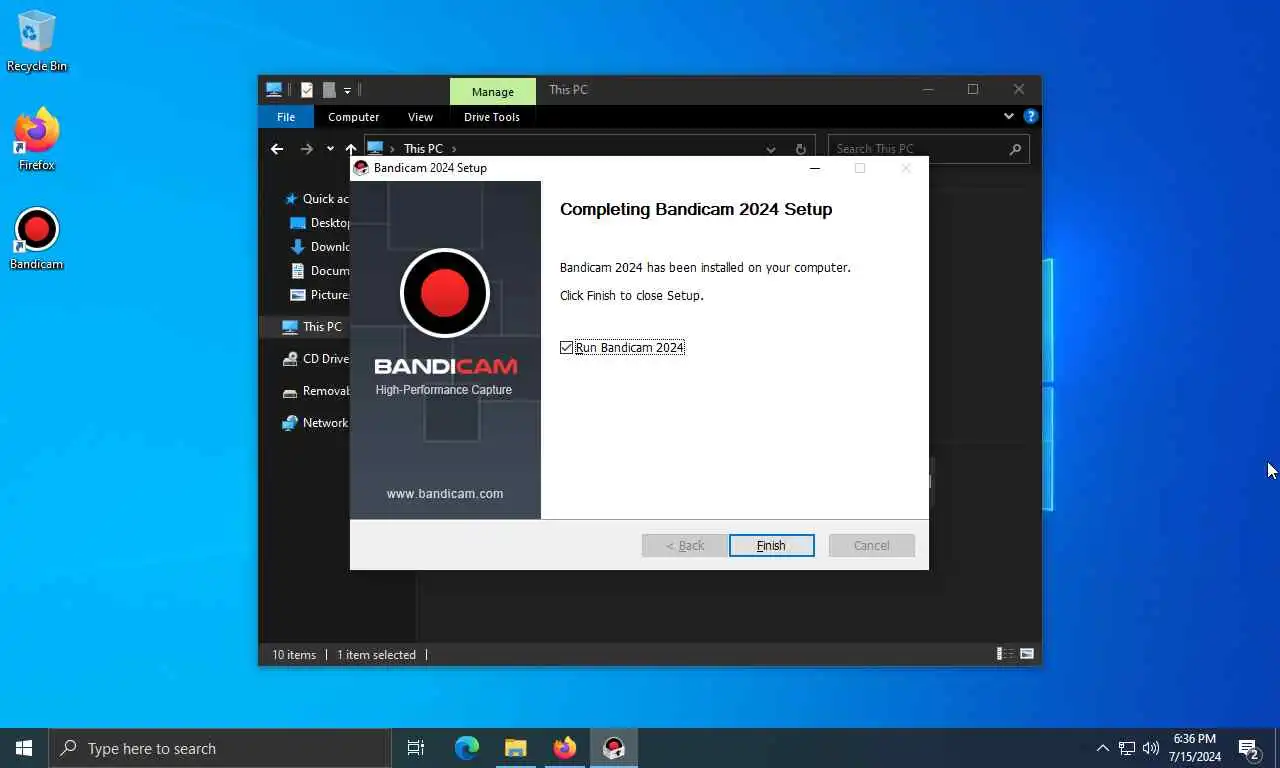Image resolution: width=1280 pixels, height=768 pixels.
Task: Open File Explorer from taskbar
Action: 516,748
